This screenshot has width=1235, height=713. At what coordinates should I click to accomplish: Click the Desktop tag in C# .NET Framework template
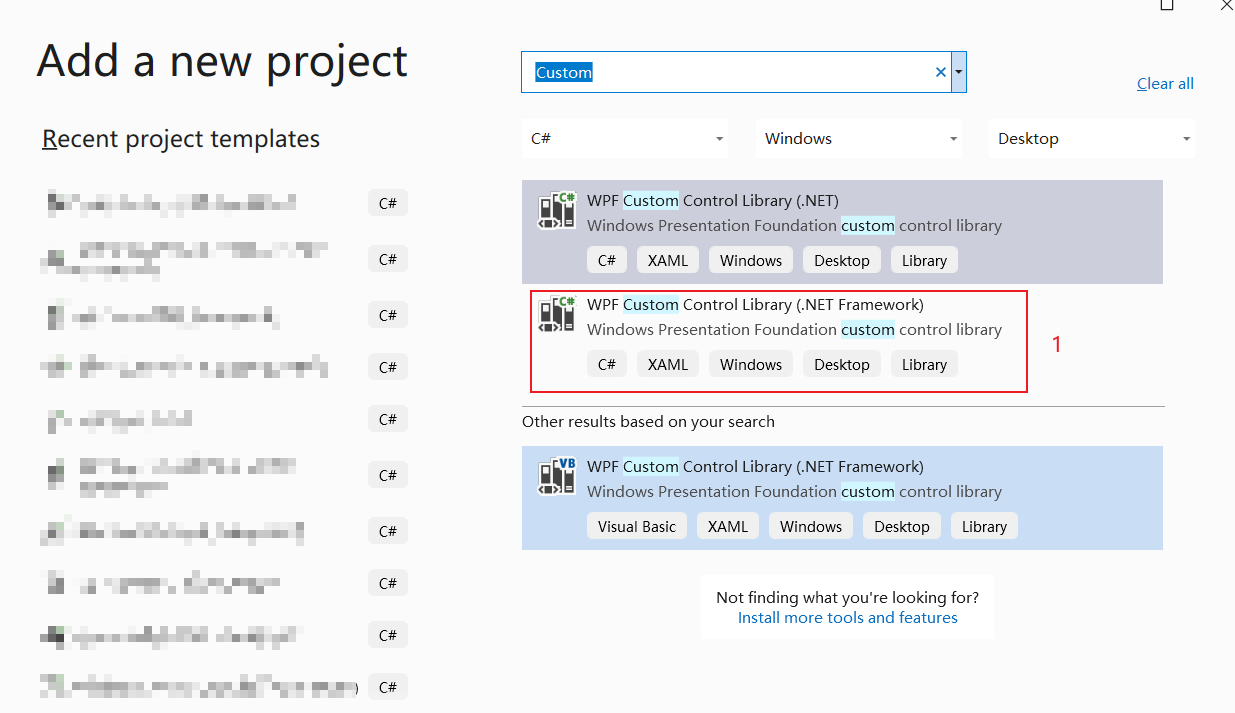click(x=842, y=364)
